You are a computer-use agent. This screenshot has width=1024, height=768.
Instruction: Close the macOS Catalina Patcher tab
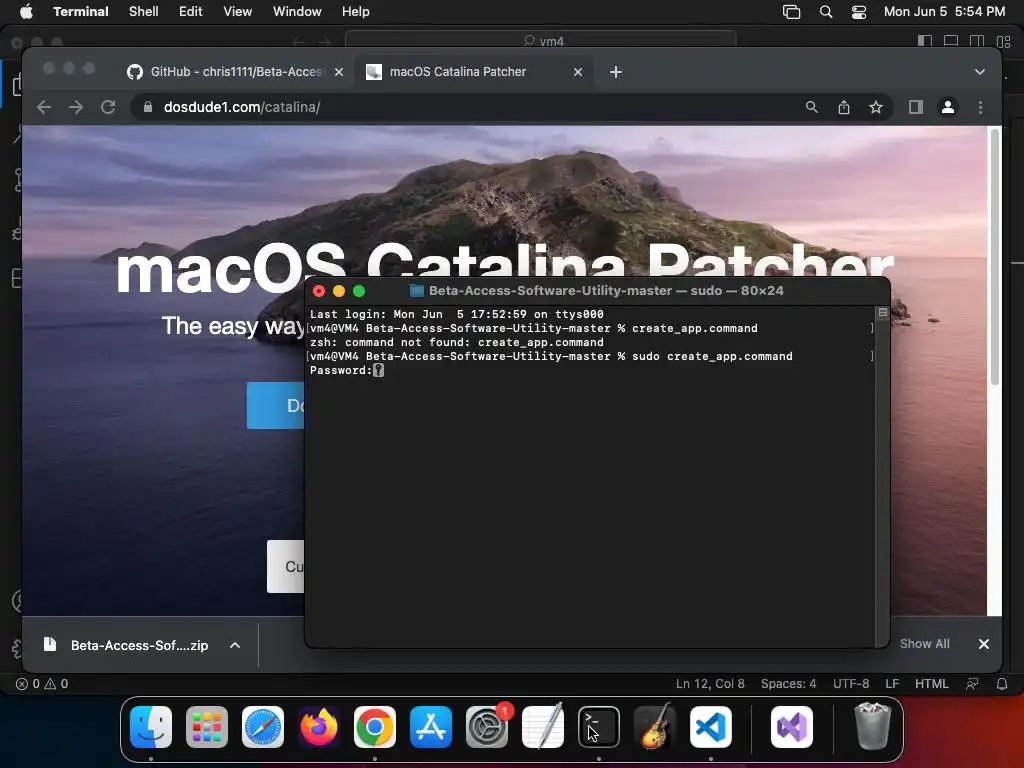[578, 72]
